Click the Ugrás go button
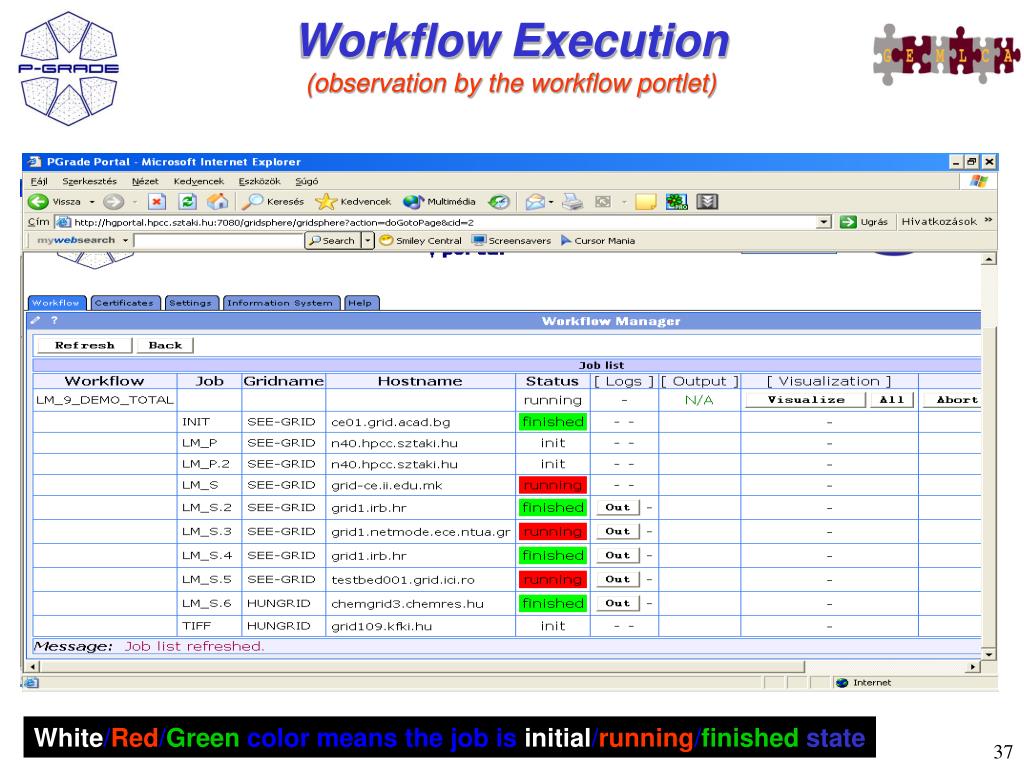This screenshot has width=1024, height=768. (x=864, y=222)
